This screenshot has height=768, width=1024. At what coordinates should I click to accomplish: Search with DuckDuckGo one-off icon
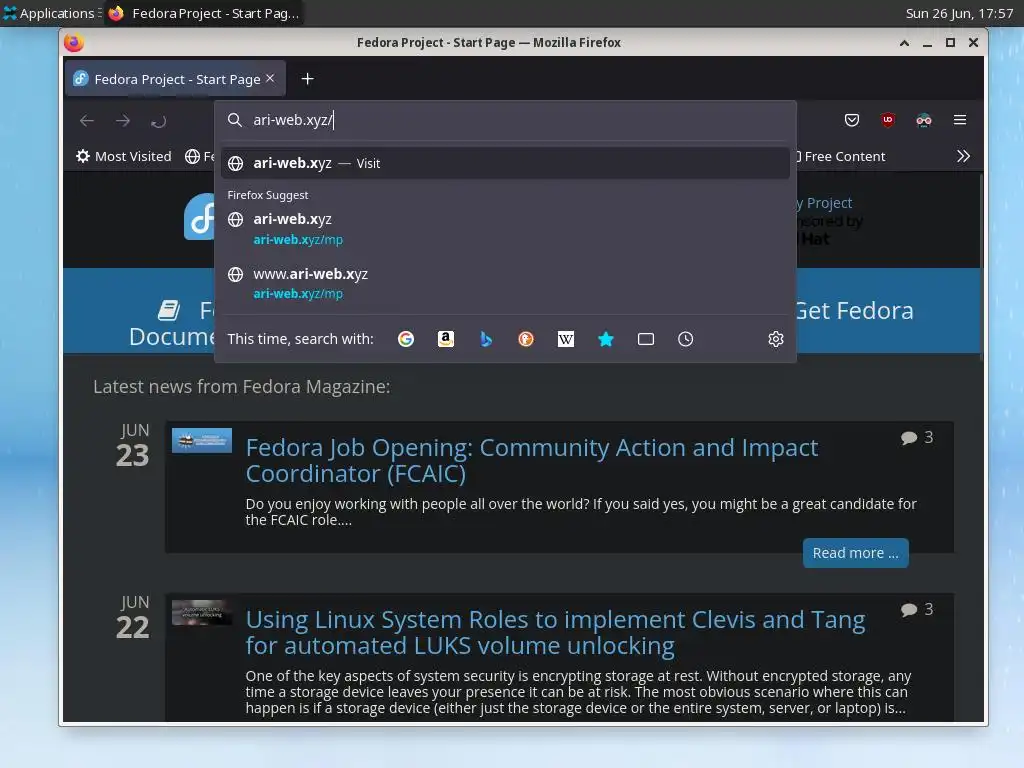pyautogui.click(x=526, y=339)
